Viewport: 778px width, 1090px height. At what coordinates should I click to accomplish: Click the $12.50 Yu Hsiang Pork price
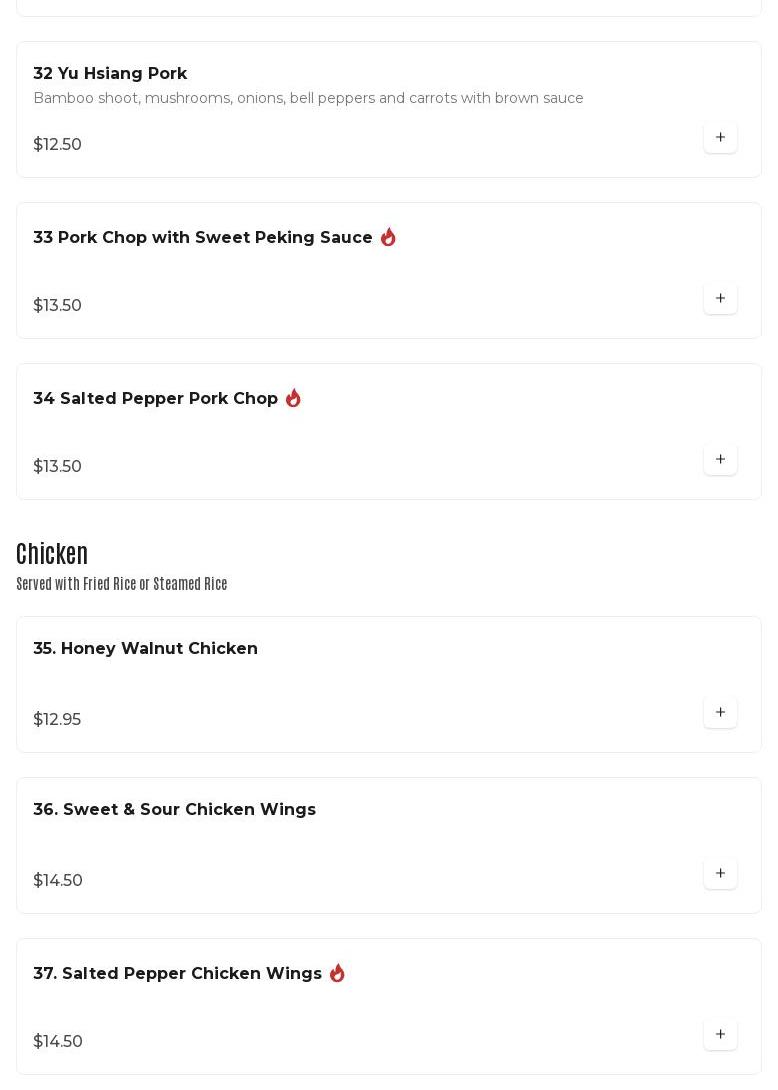tap(57, 144)
